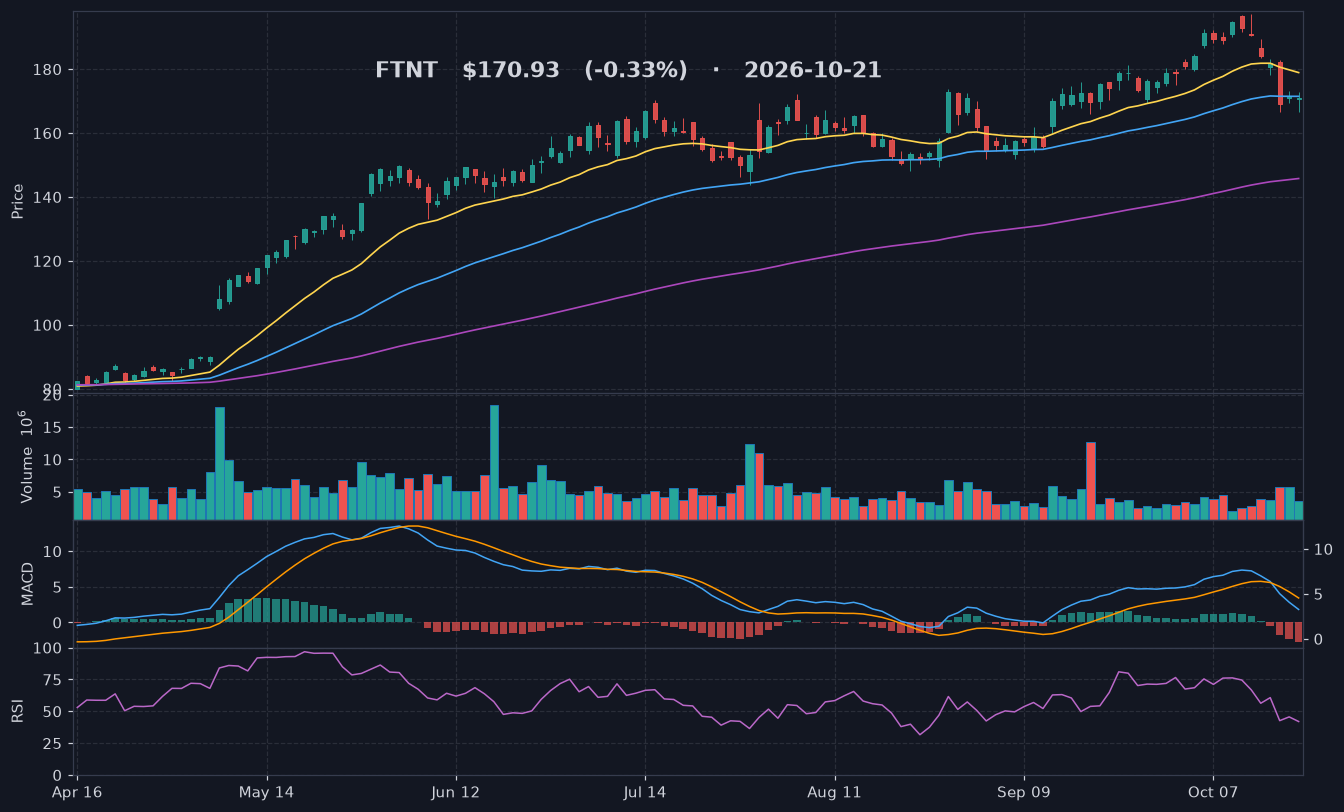Click the "Oct 07" date tick
Screen dimensions: 1344x812
pyautogui.click(x=1212, y=792)
